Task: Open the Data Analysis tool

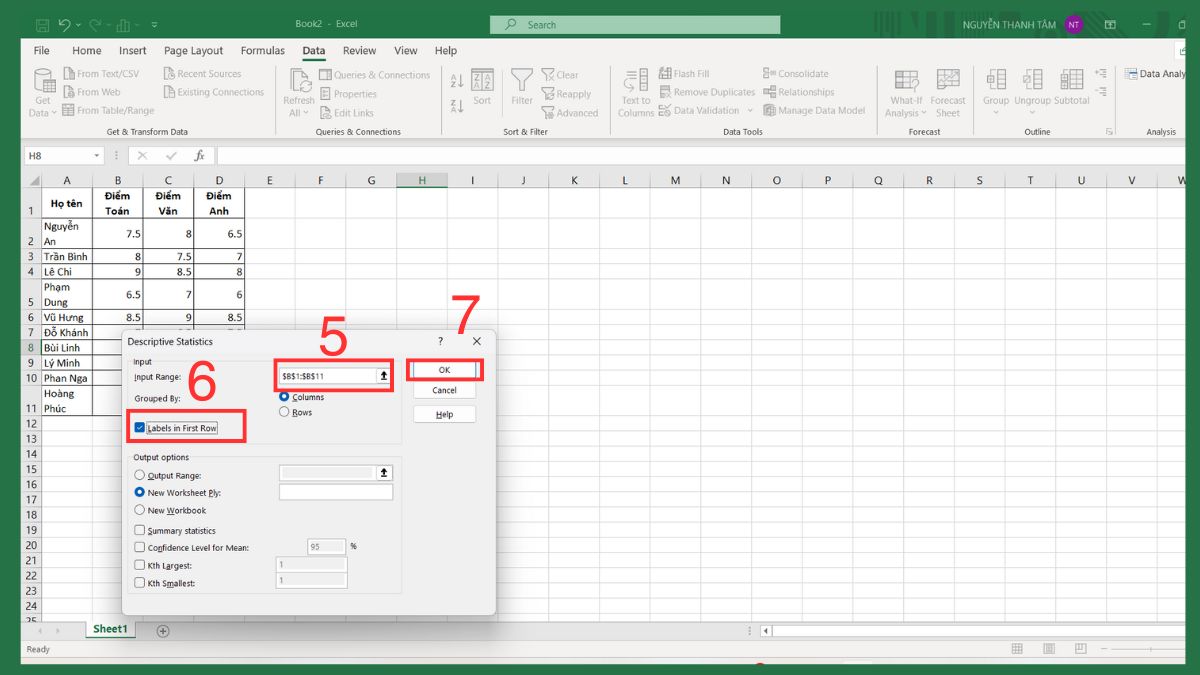Action: click(x=1153, y=74)
